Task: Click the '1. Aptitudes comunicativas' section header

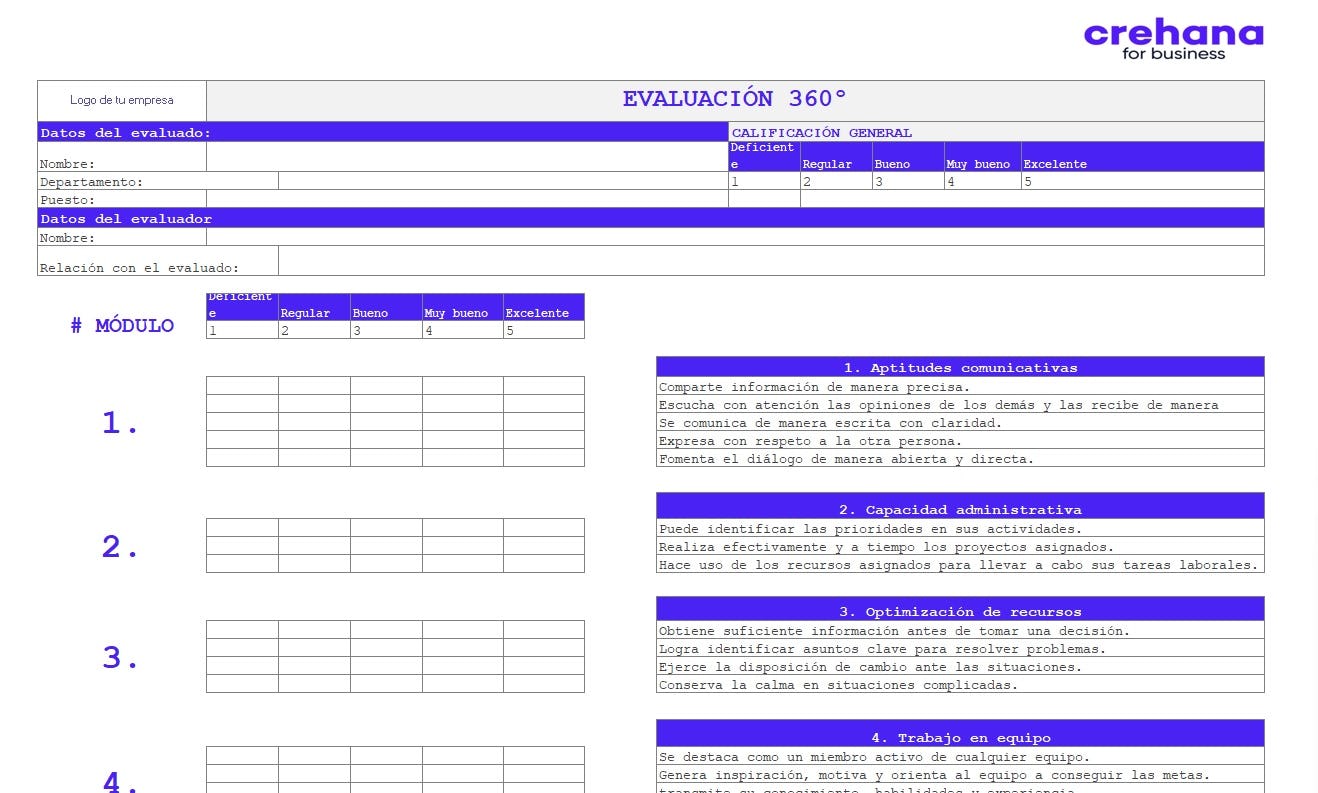Action: (959, 367)
